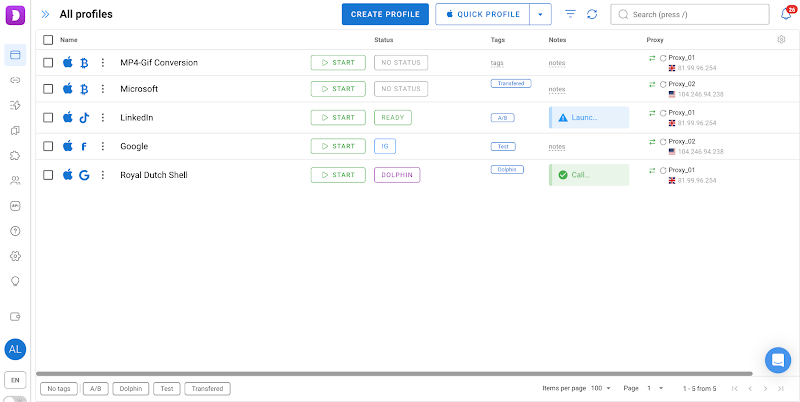800x402 pixels.
Task: Check the Microsoft profile checkbox
Action: point(48,89)
